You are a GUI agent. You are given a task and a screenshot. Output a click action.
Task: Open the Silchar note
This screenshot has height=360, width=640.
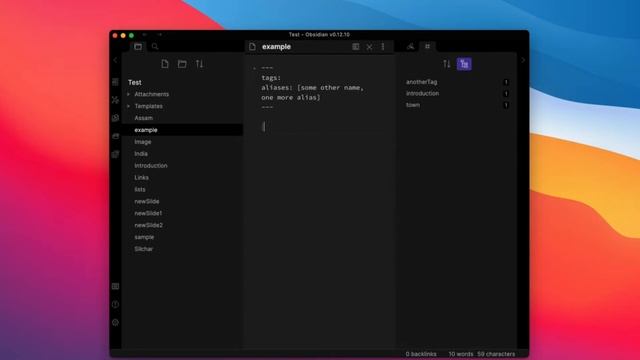[x=143, y=249]
